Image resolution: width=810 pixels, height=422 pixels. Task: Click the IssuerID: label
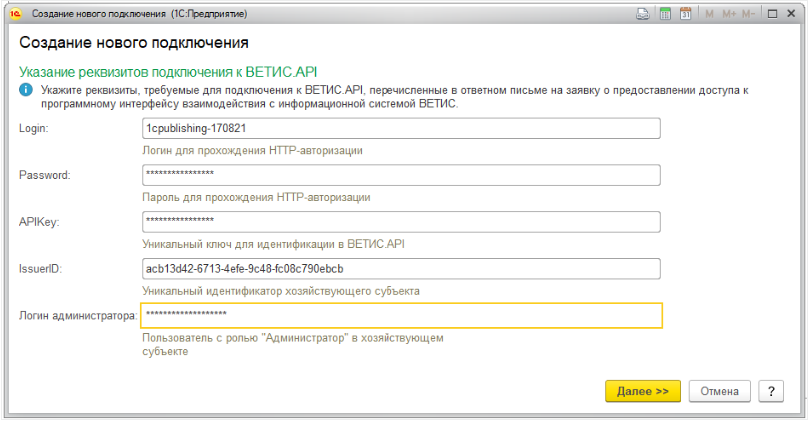click(x=40, y=269)
